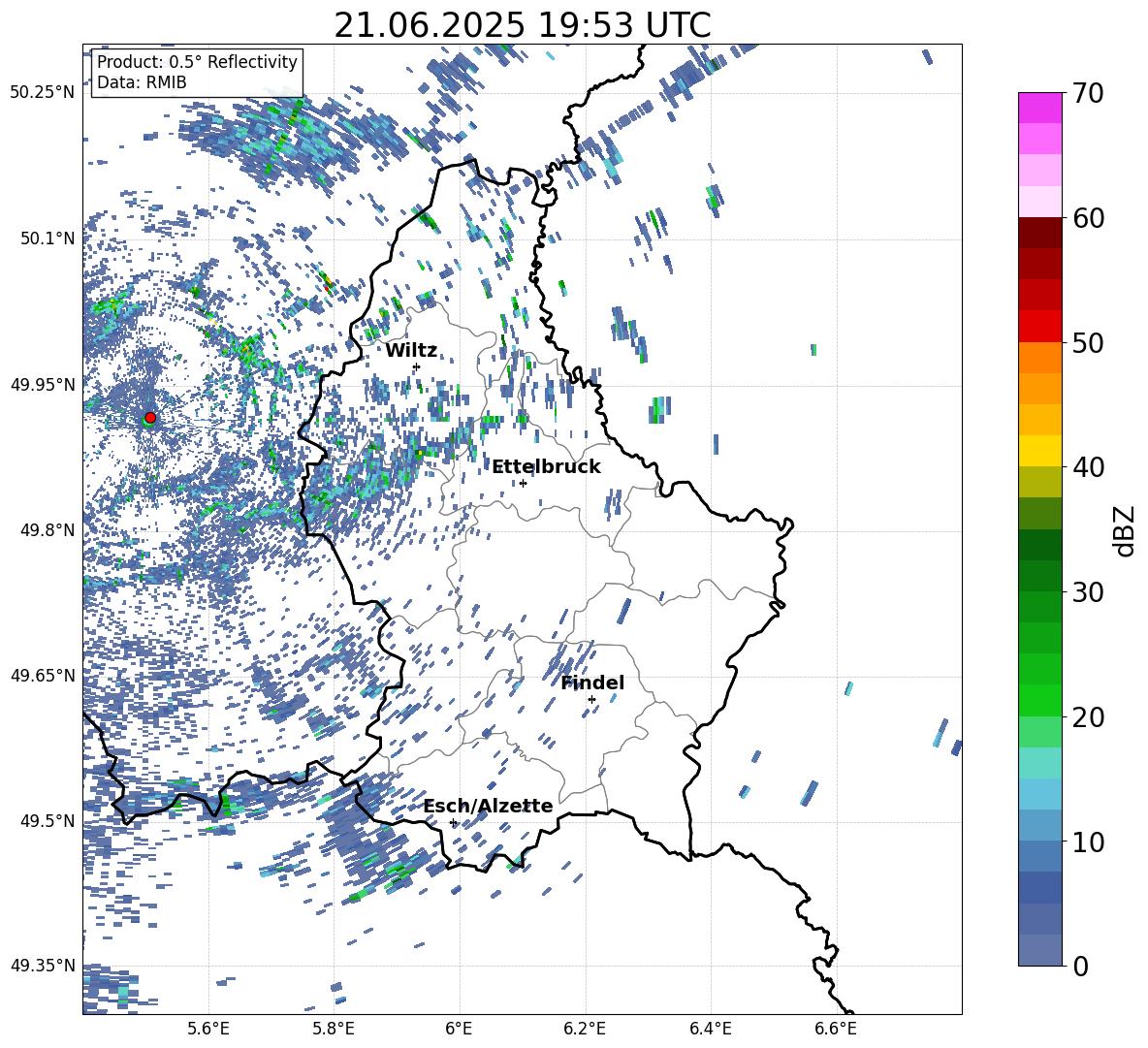Click the Esch/Alzette station cross marker
The width and height of the screenshot is (1148, 1048).
[x=453, y=822]
